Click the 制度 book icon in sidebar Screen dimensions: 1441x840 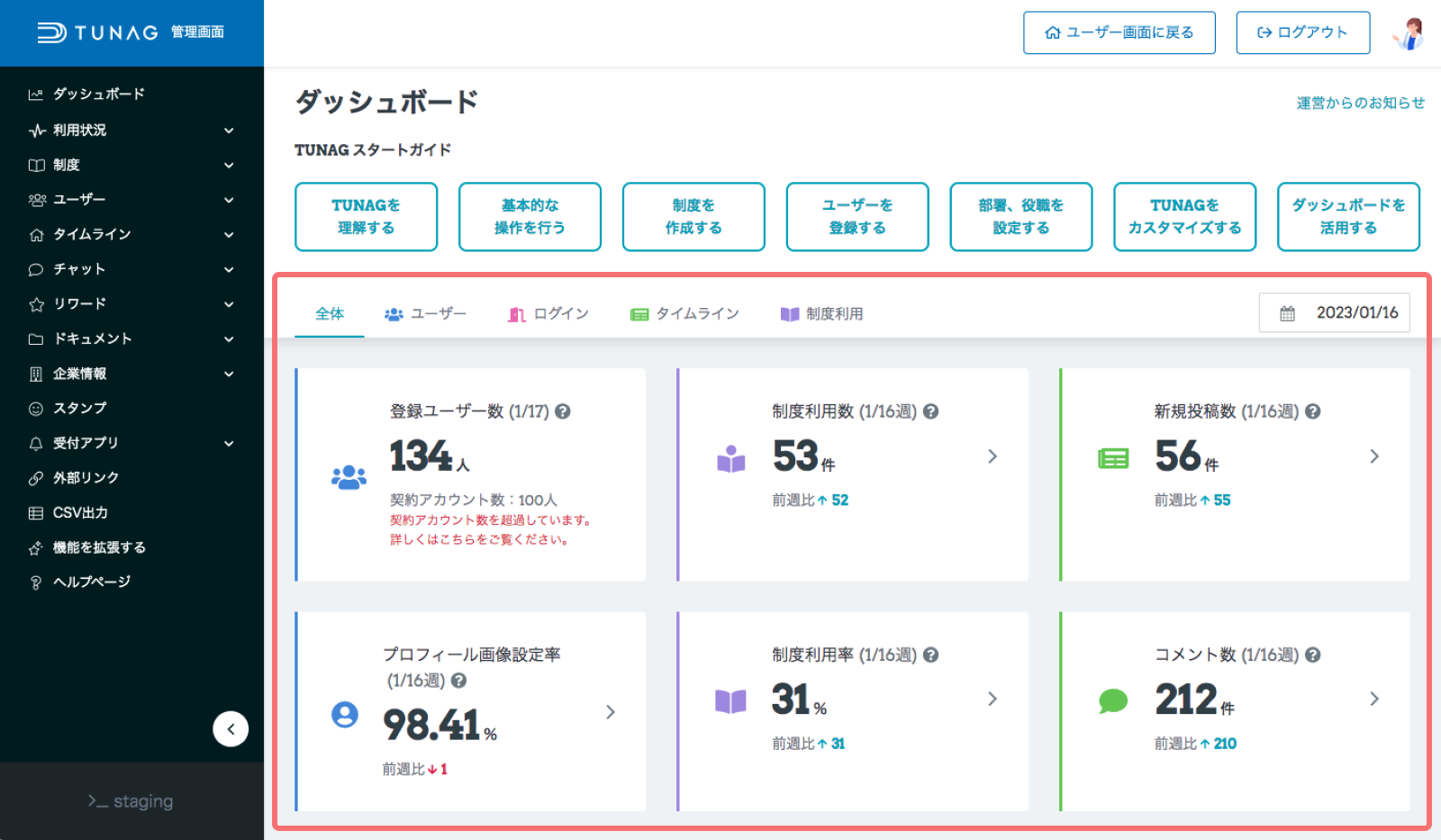pos(36,165)
